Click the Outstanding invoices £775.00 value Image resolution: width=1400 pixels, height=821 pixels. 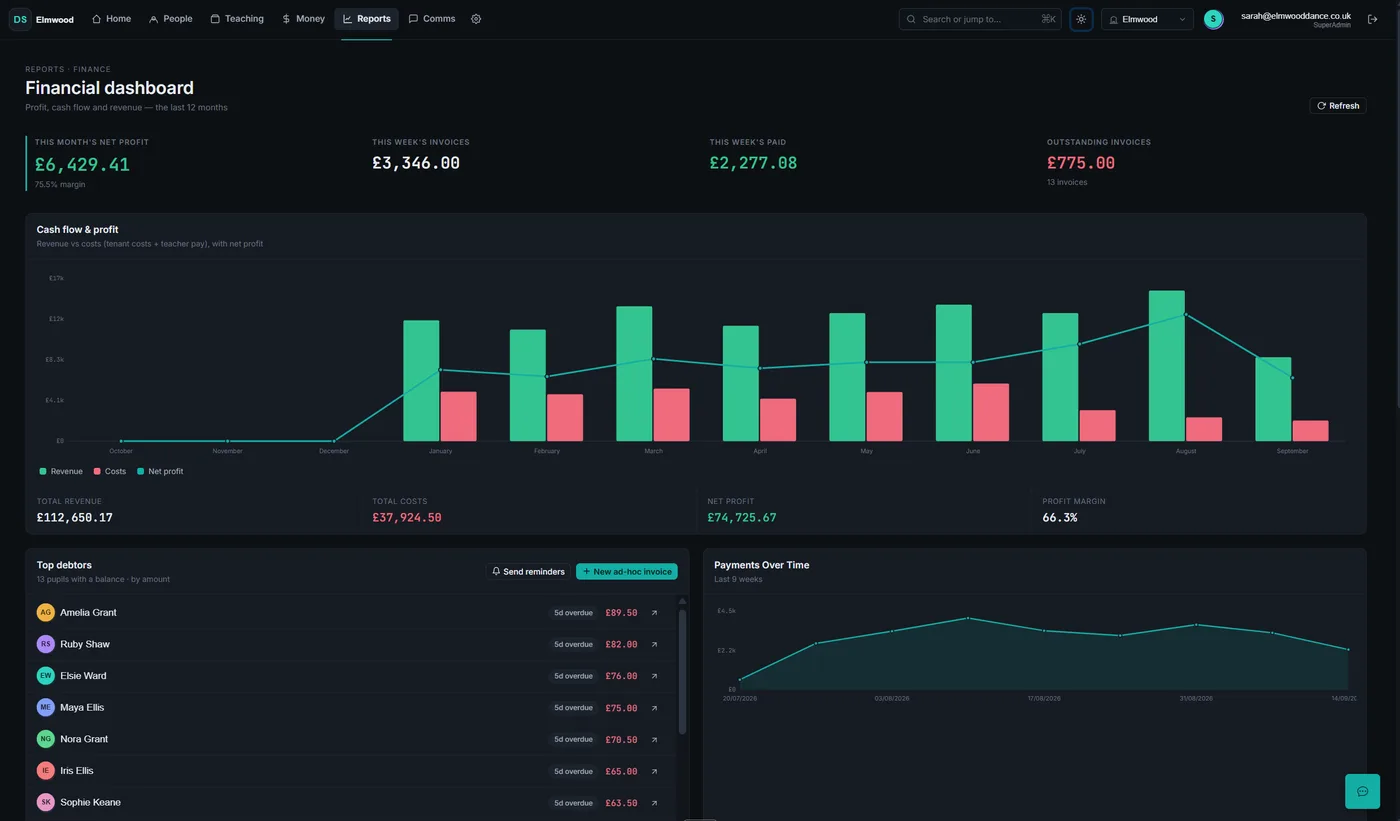(1081, 163)
